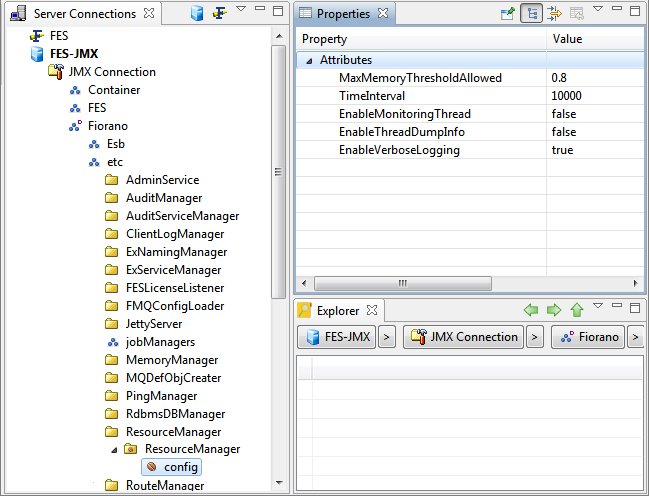The width and height of the screenshot is (649, 496).
Task: Click the FMQConfigLoader folder icon
Action: click(x=111, y=306)
